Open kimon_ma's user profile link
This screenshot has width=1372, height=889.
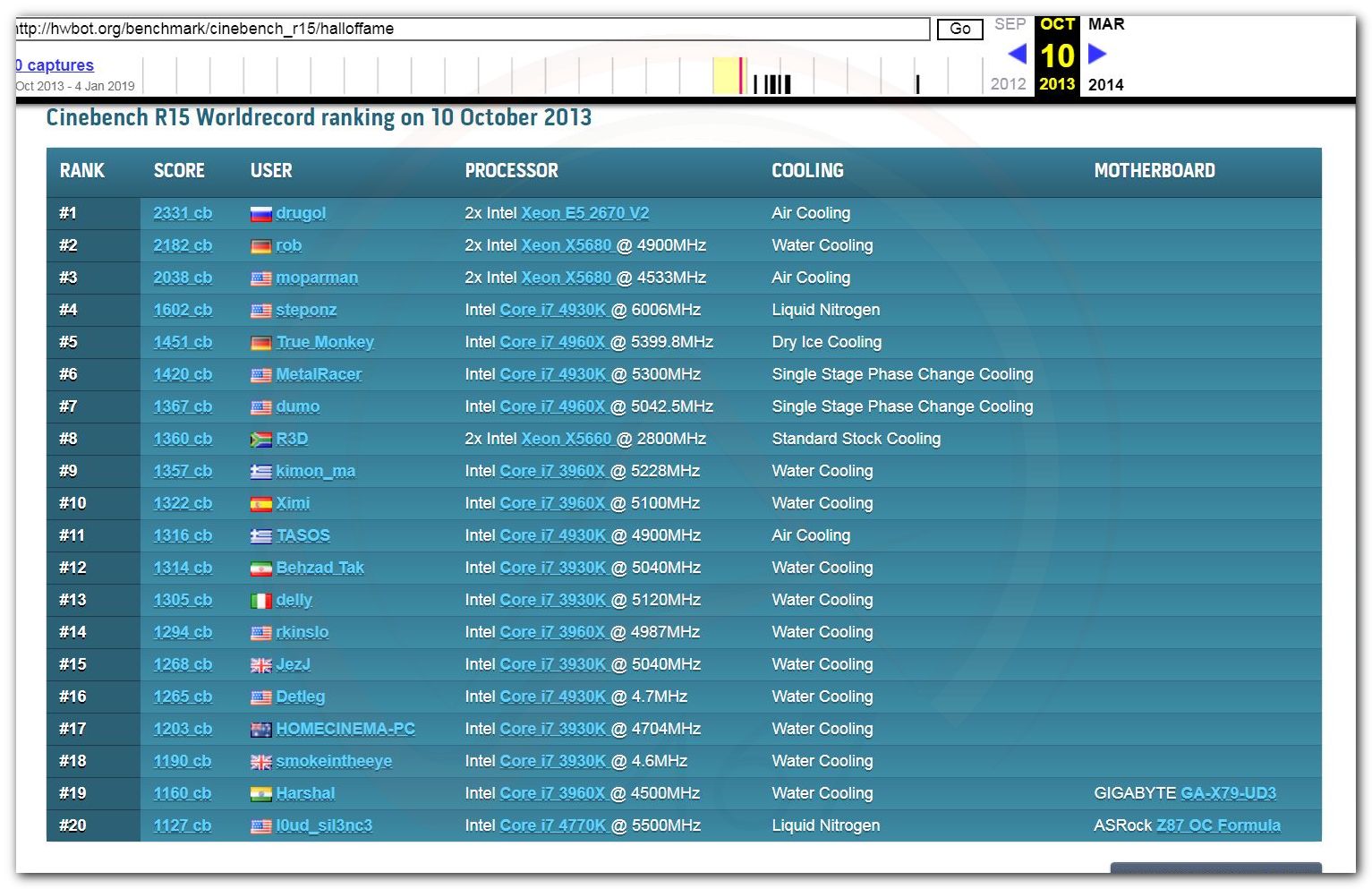coord(316,471)
